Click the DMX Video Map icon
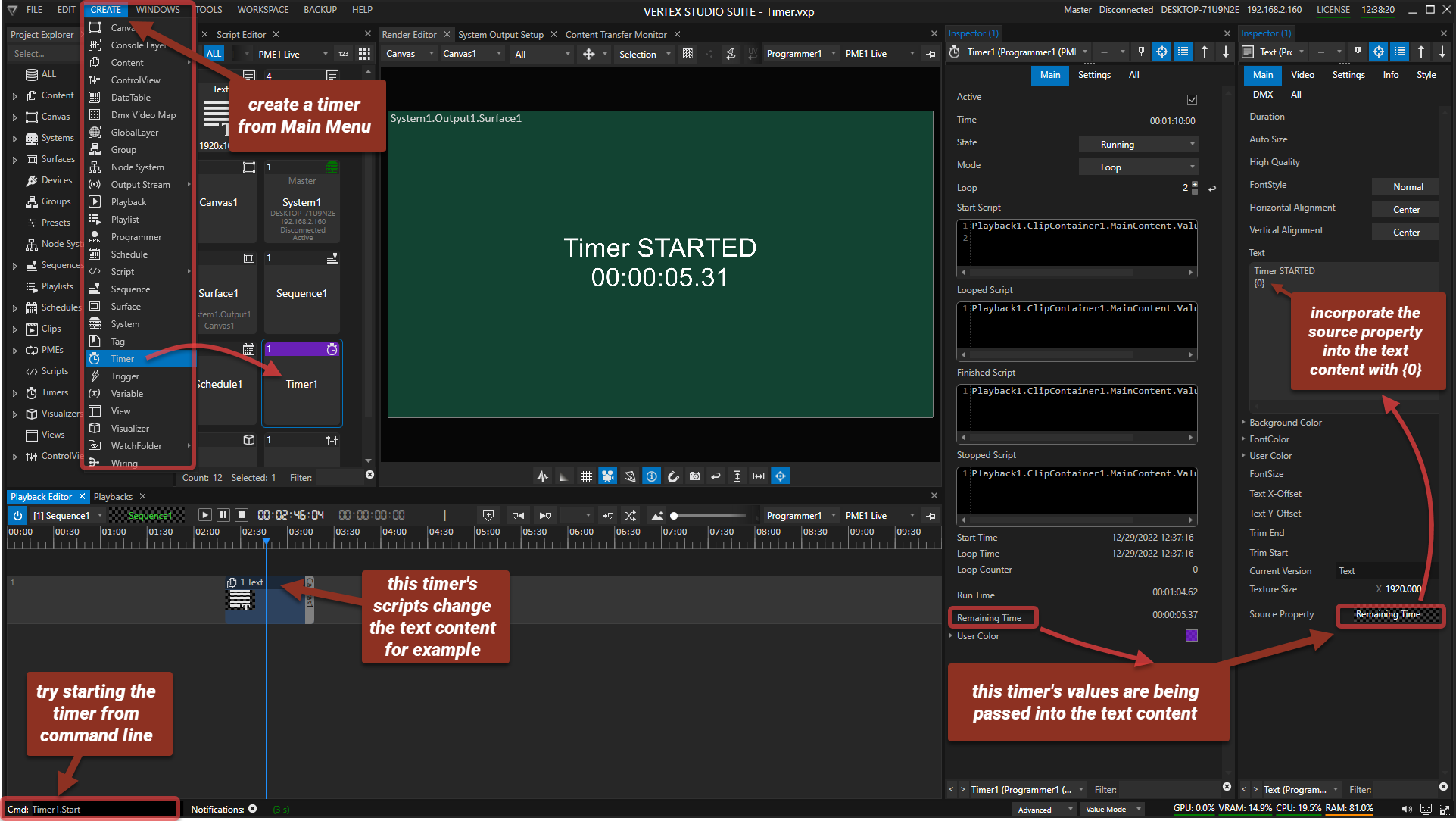The height and width of the screenshot is (821, 1456). click(x=95, y=115)
